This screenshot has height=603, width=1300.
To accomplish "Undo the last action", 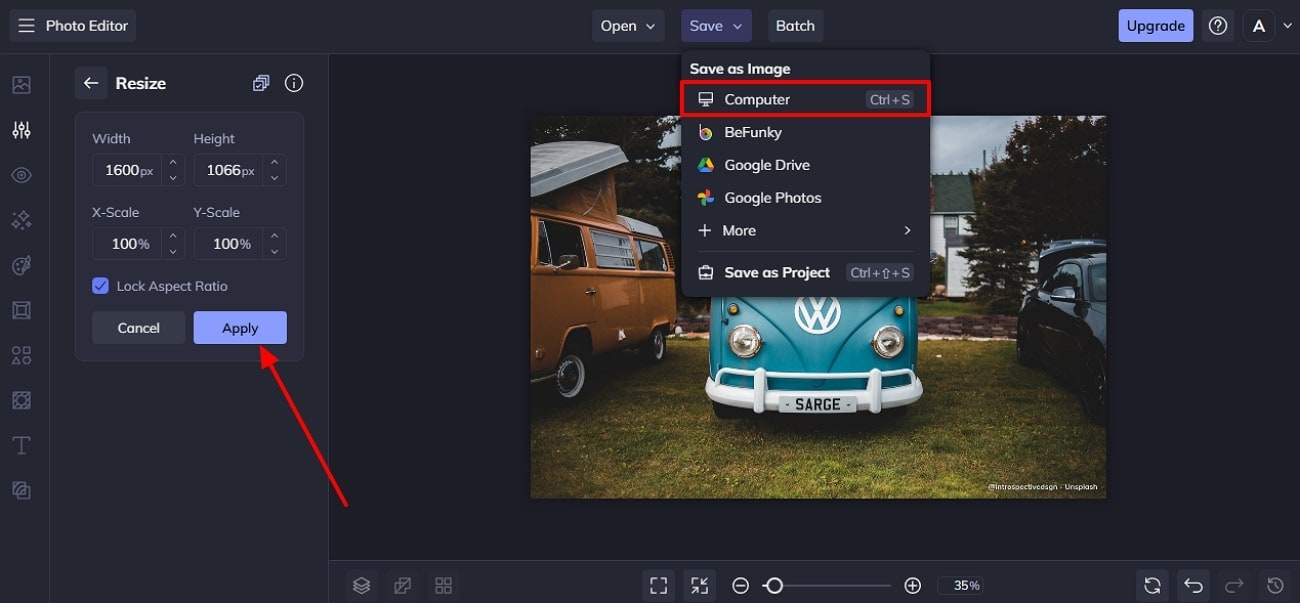I will tap(1193, 585).
